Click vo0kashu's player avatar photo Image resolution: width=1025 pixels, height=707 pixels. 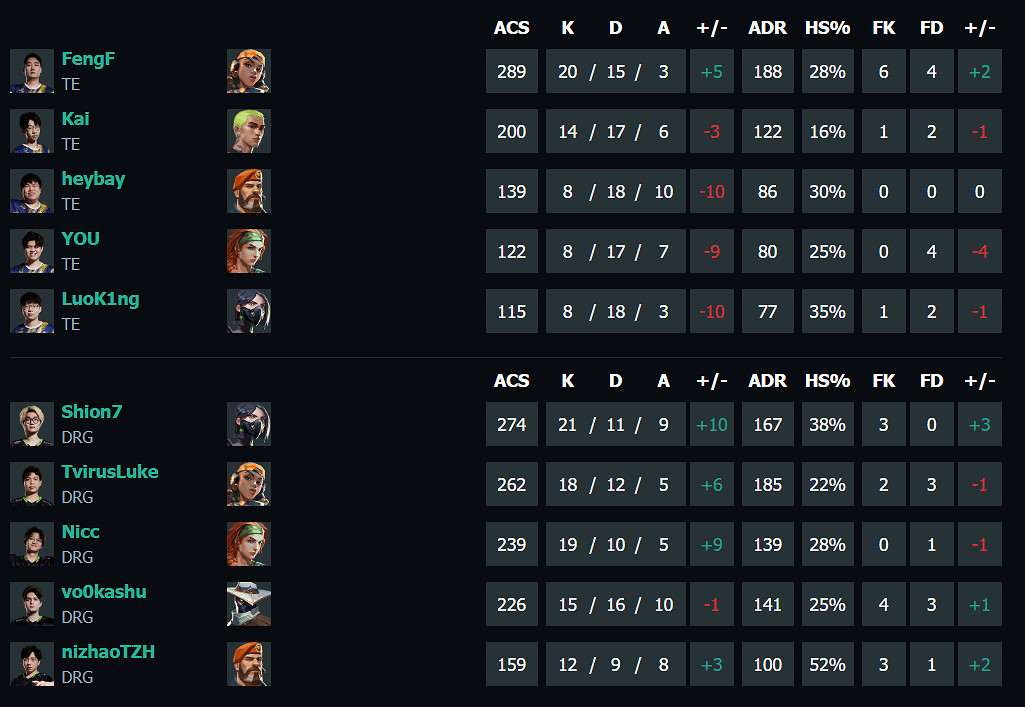point(32,604)
